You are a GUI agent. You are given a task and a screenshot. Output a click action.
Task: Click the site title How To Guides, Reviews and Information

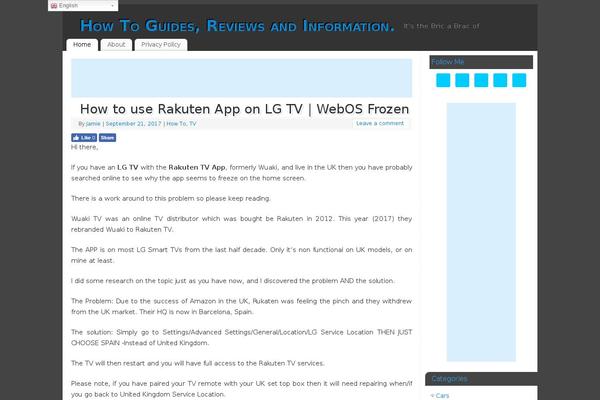[x=237, y=26]
